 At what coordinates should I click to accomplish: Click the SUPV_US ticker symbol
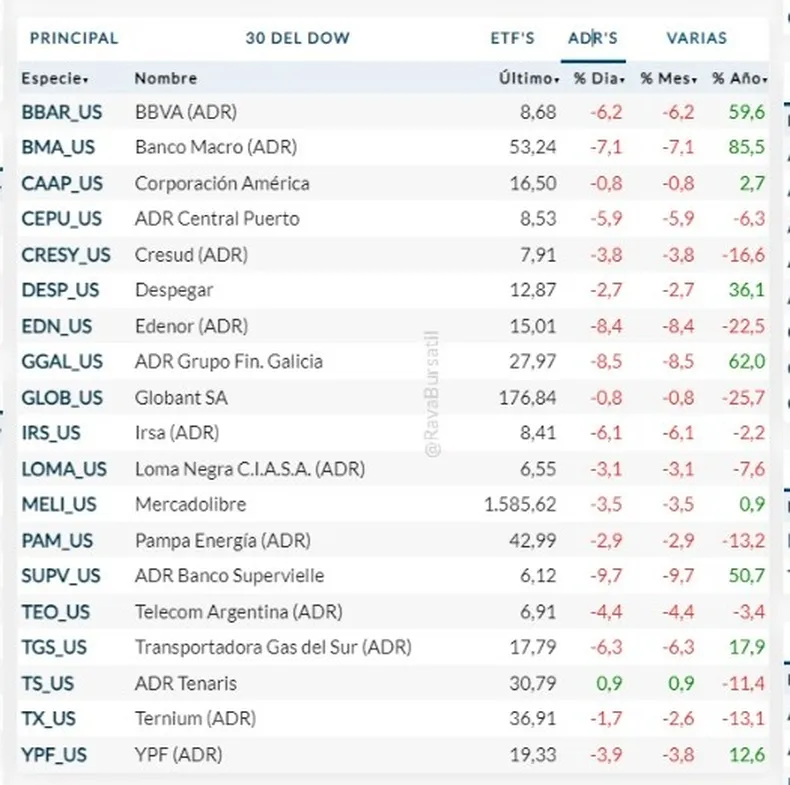pos(61,576)
